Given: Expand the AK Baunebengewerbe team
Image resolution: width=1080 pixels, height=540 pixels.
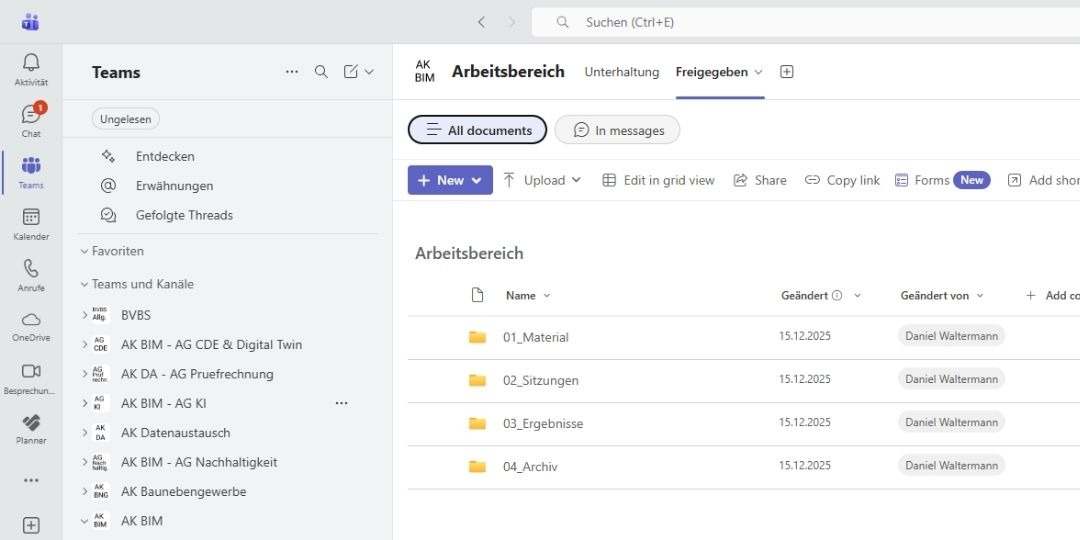Looking at the screenshot, I should (85, 492).
